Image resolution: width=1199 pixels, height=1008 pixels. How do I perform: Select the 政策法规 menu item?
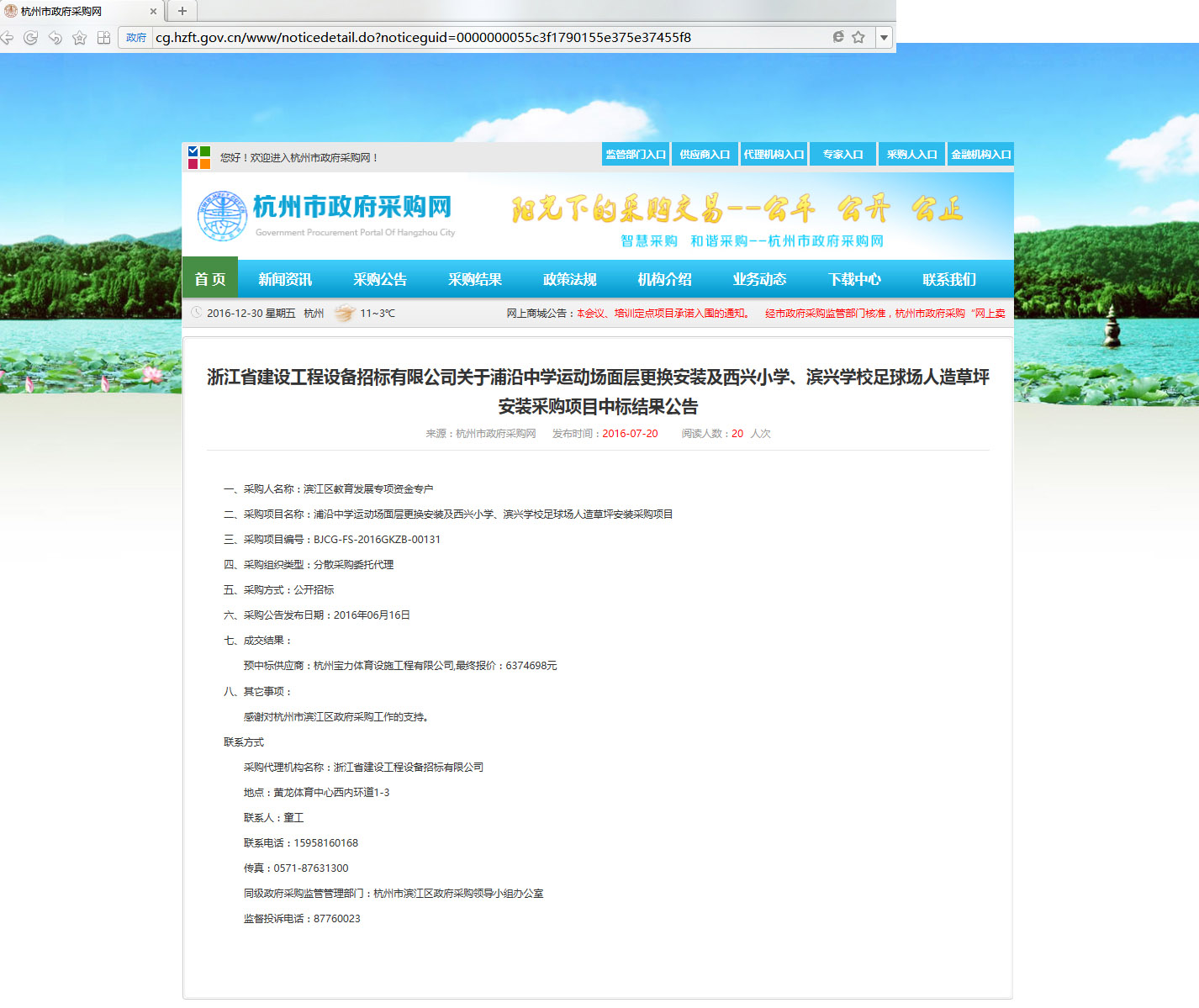pyautogui.click(x=570, y=279)
